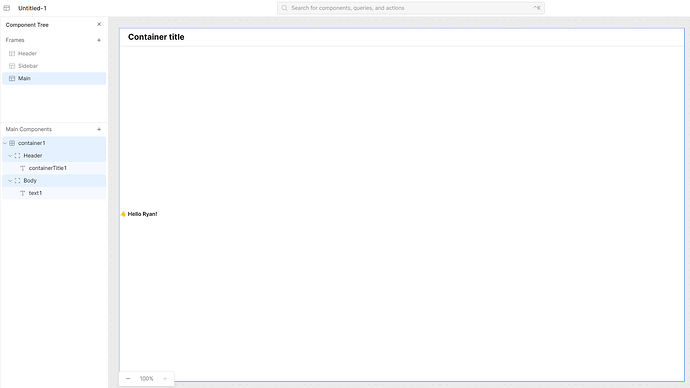Select the Sidebar frame
The image size is (690, 388).
coord(54,66)
